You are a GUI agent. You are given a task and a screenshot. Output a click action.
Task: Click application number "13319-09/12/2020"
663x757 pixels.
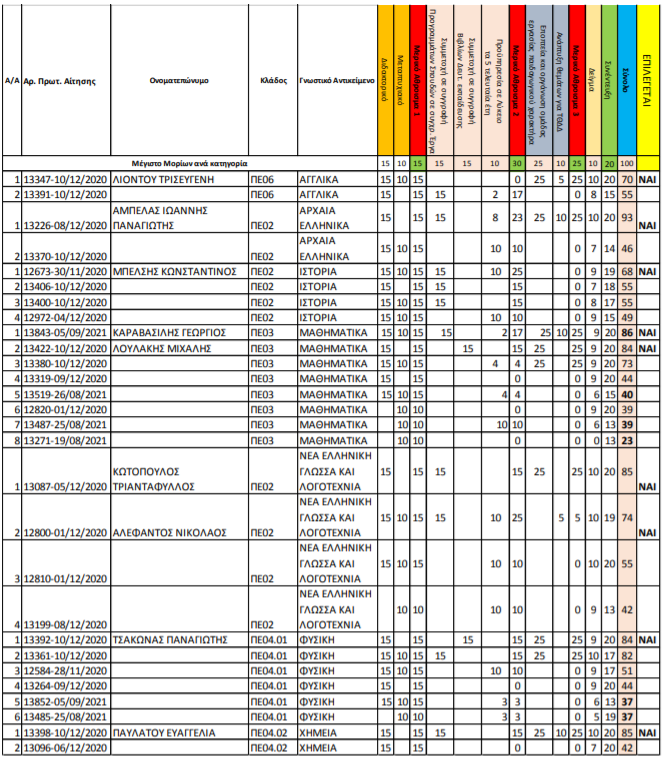(x=65, y=378)
